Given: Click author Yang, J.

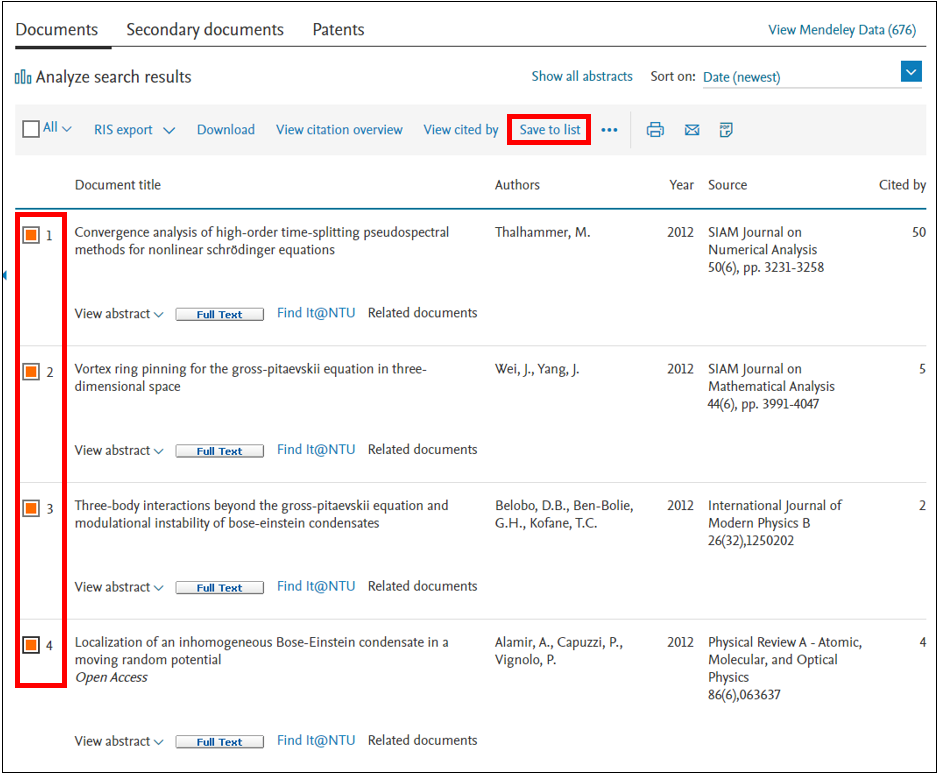Looking at the screenshot, I should coord(558,370).
